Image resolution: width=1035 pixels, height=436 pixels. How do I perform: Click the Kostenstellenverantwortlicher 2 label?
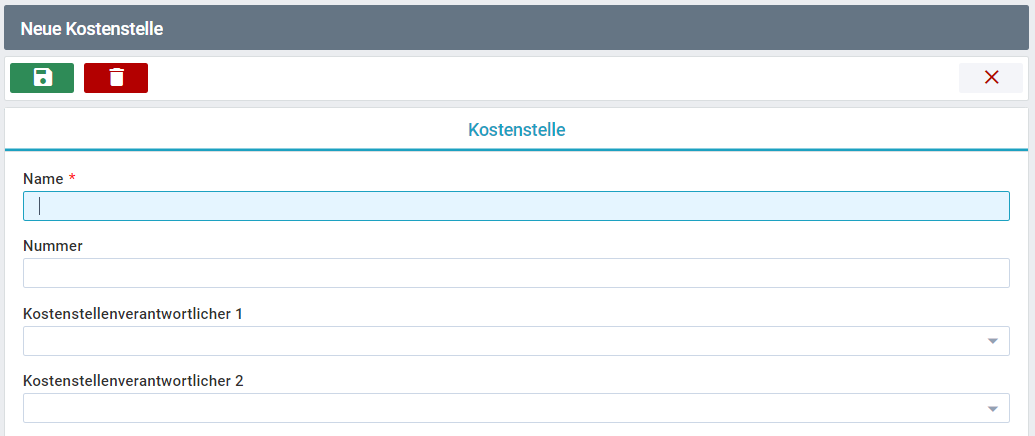click(x=133, y=381)
